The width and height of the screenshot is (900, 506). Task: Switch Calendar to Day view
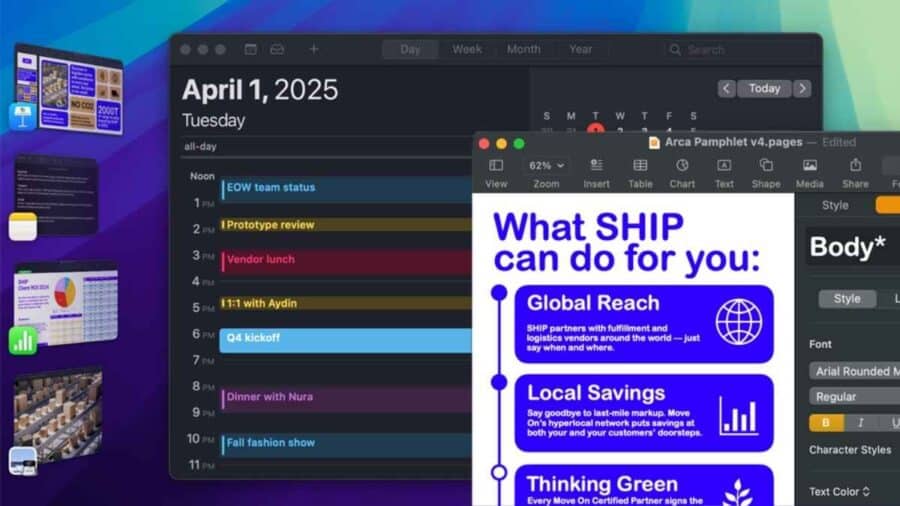410,49
